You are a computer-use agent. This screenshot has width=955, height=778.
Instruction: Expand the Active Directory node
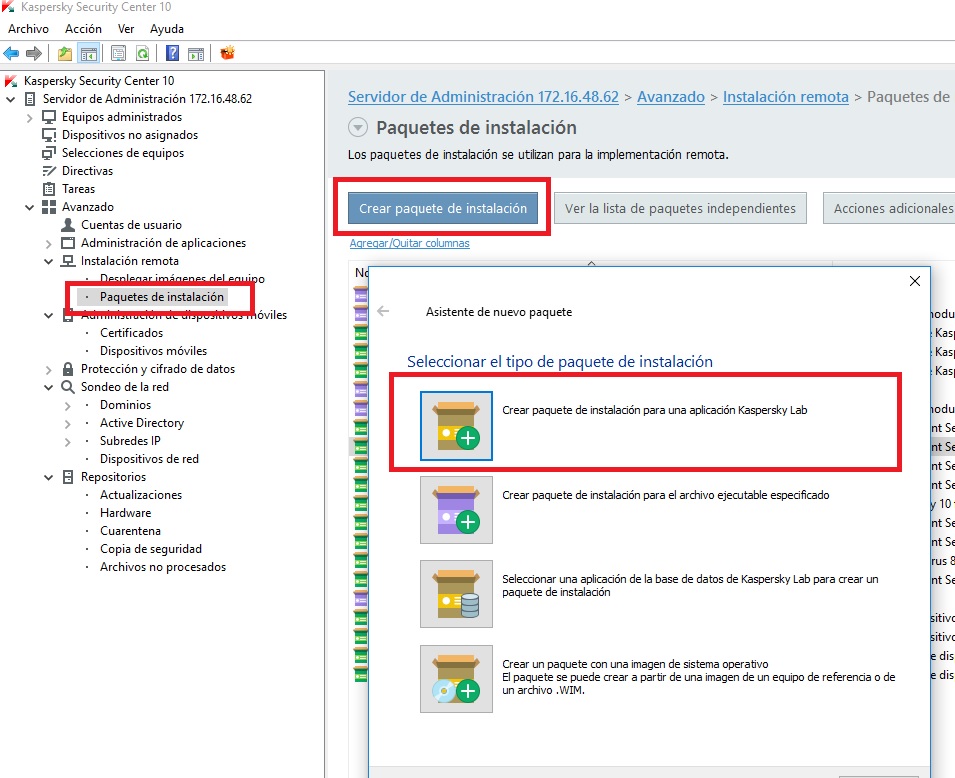(68, 424)
